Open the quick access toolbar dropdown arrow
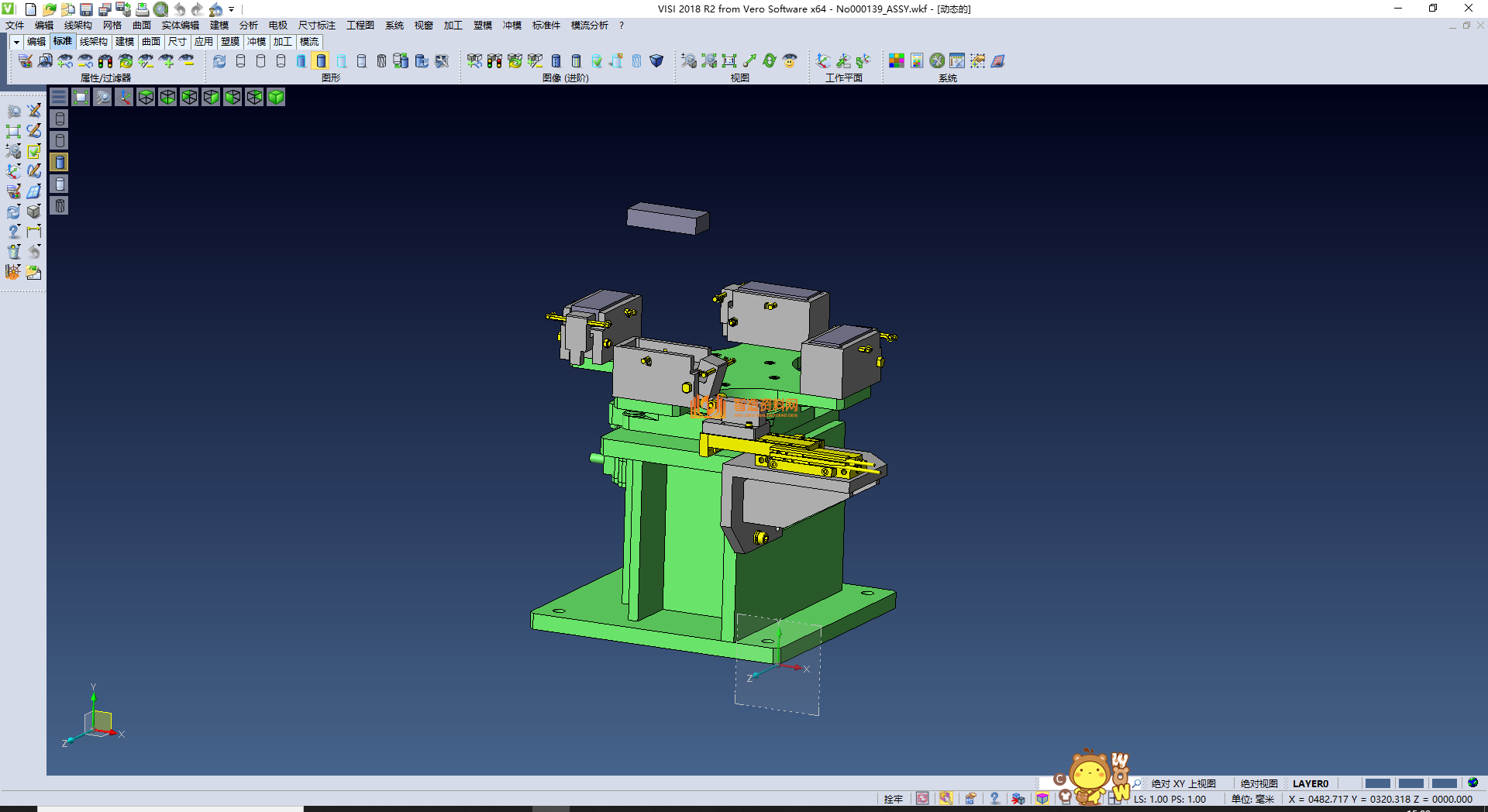This screenshot has height=812, width=1488. pos(232,9)
